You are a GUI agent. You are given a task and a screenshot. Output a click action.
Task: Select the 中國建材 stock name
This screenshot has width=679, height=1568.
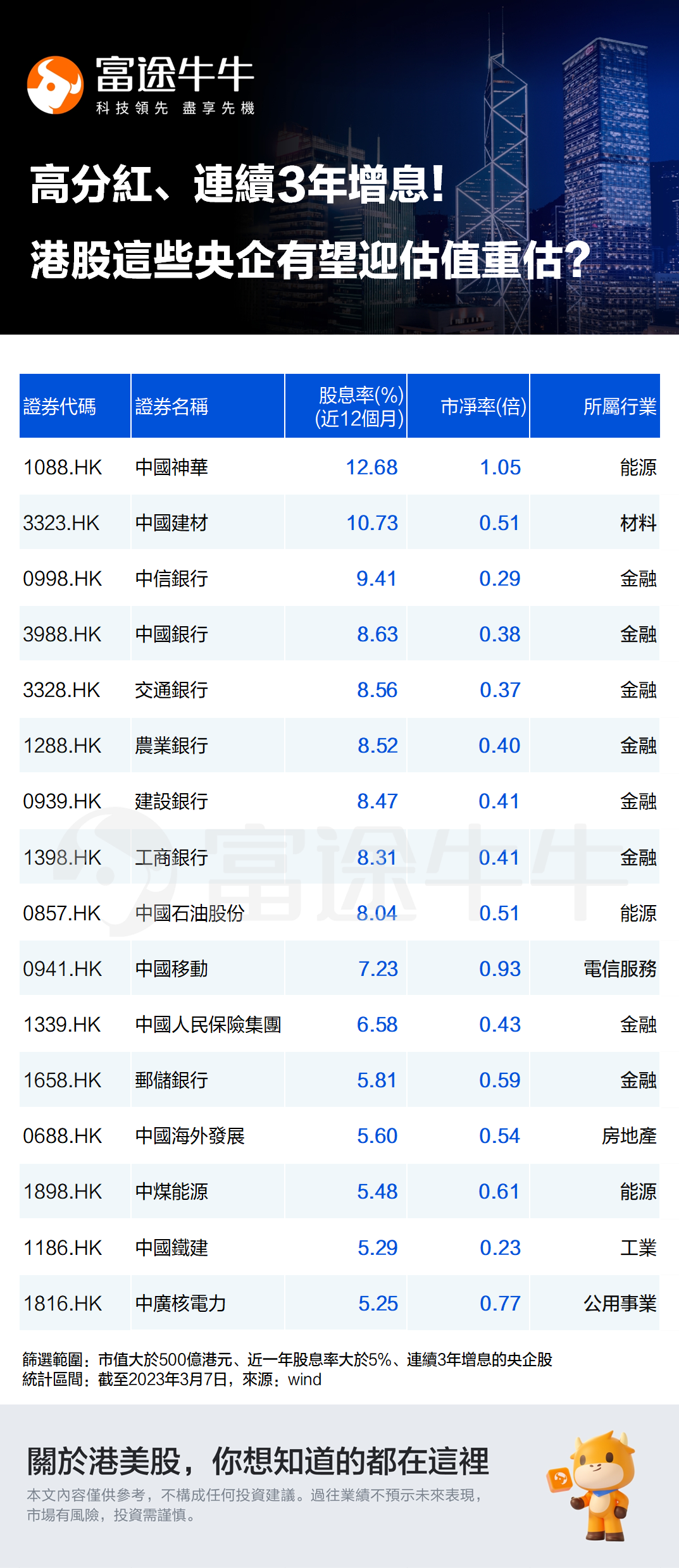click(x=171, y=523)
